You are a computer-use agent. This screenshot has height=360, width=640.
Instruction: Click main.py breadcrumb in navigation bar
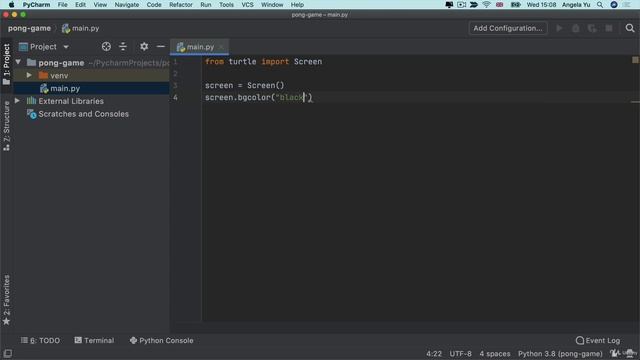click(x=81, y=28)
